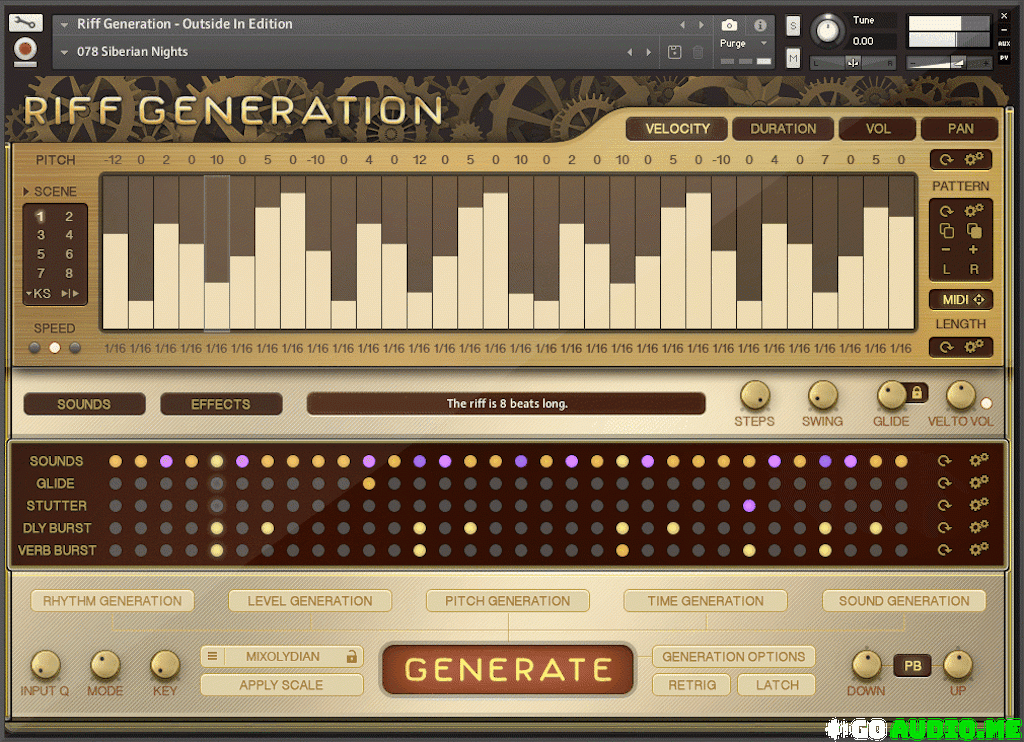Open the PATTERN gear settings
The image size is (1024, 742).
(x=974, y=211)
